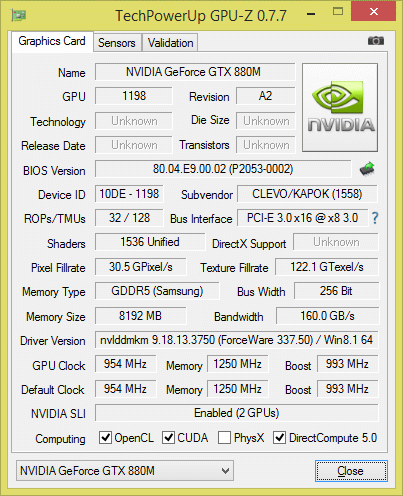Click the Memory Size value 8192 MB
The image size is (403, 496).
pyautogui.click(x=141, y=316)
